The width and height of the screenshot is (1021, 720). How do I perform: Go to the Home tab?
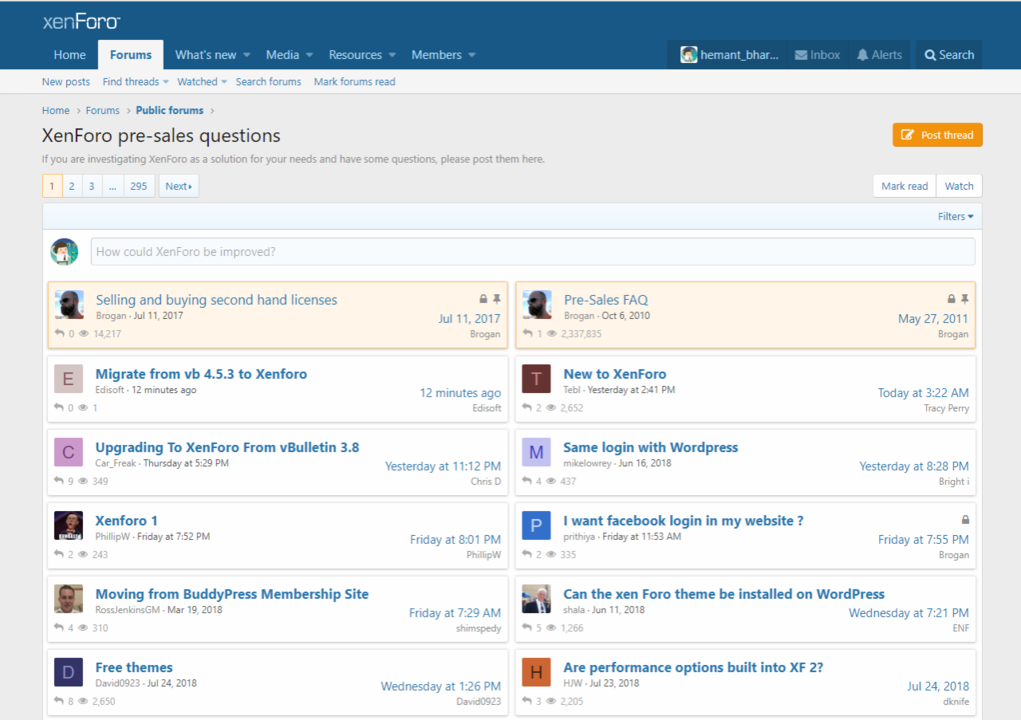[x=70, y=55]
